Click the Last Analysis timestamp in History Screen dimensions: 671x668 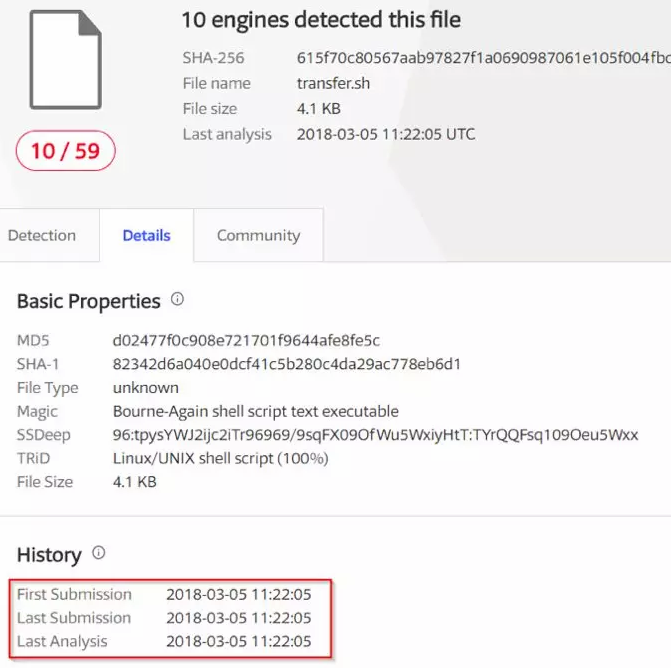(238, 641)
